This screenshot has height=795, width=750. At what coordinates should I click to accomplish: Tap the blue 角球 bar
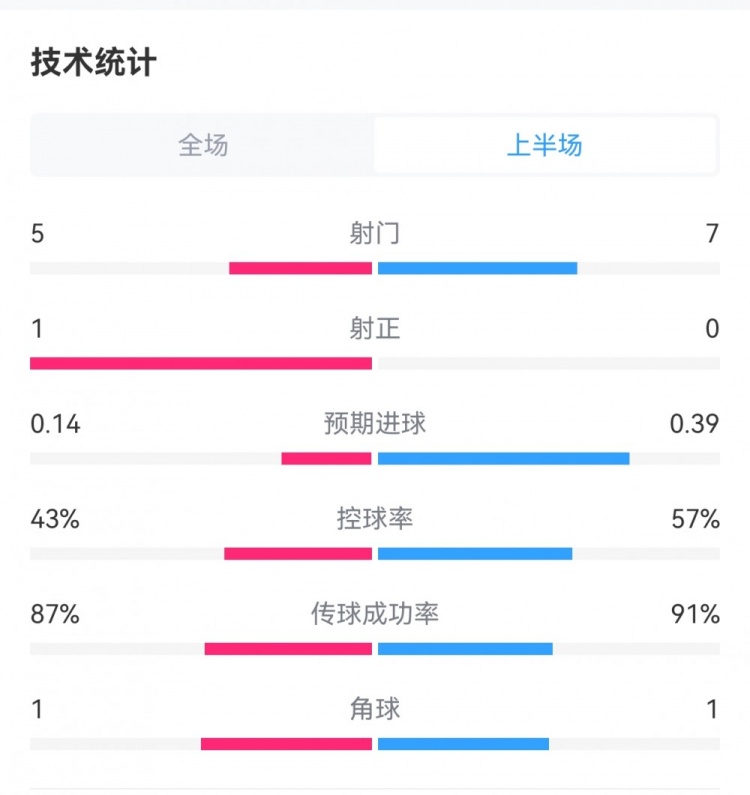(463, 743)
